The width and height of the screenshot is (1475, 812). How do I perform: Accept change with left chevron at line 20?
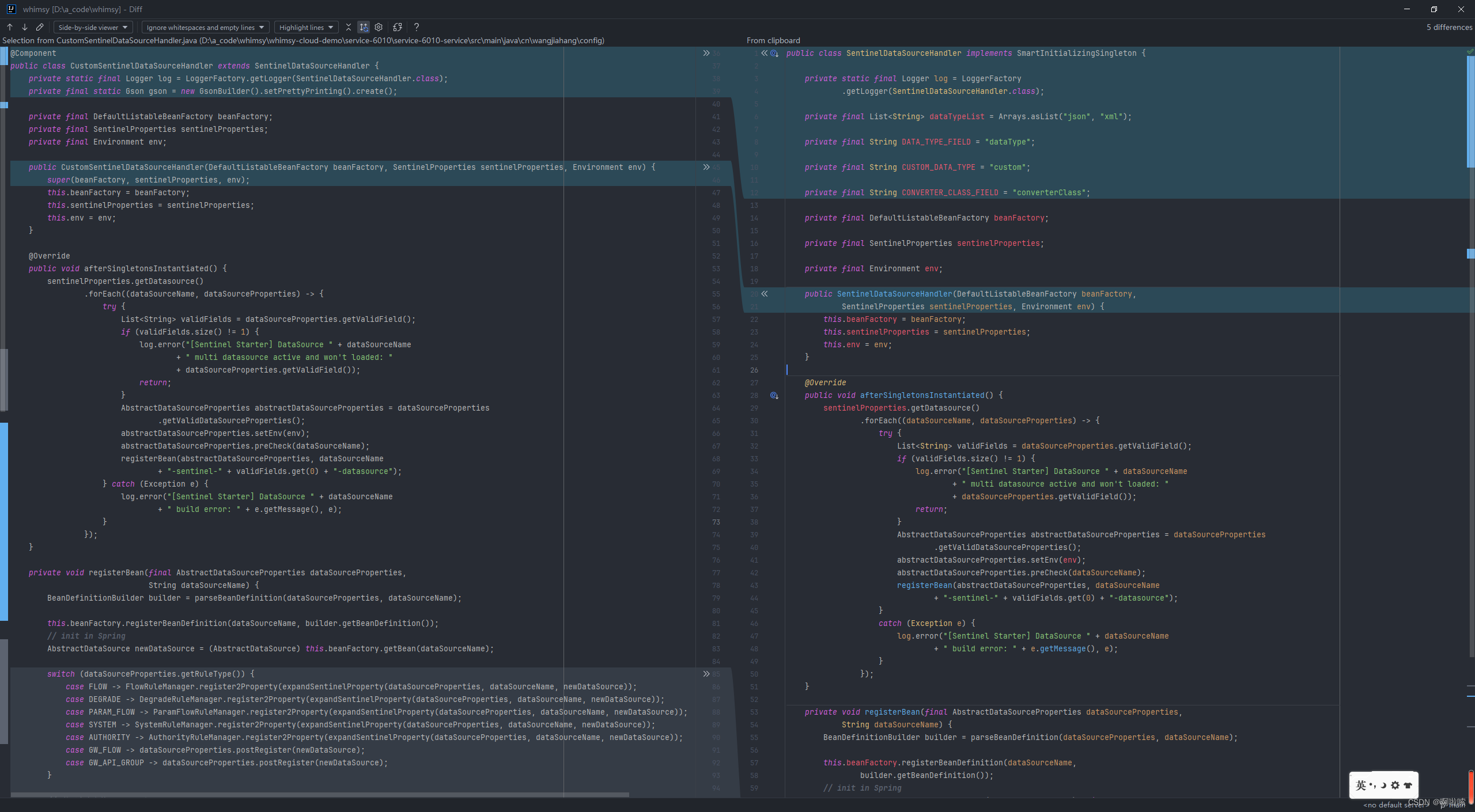click(x=764, y=294)
